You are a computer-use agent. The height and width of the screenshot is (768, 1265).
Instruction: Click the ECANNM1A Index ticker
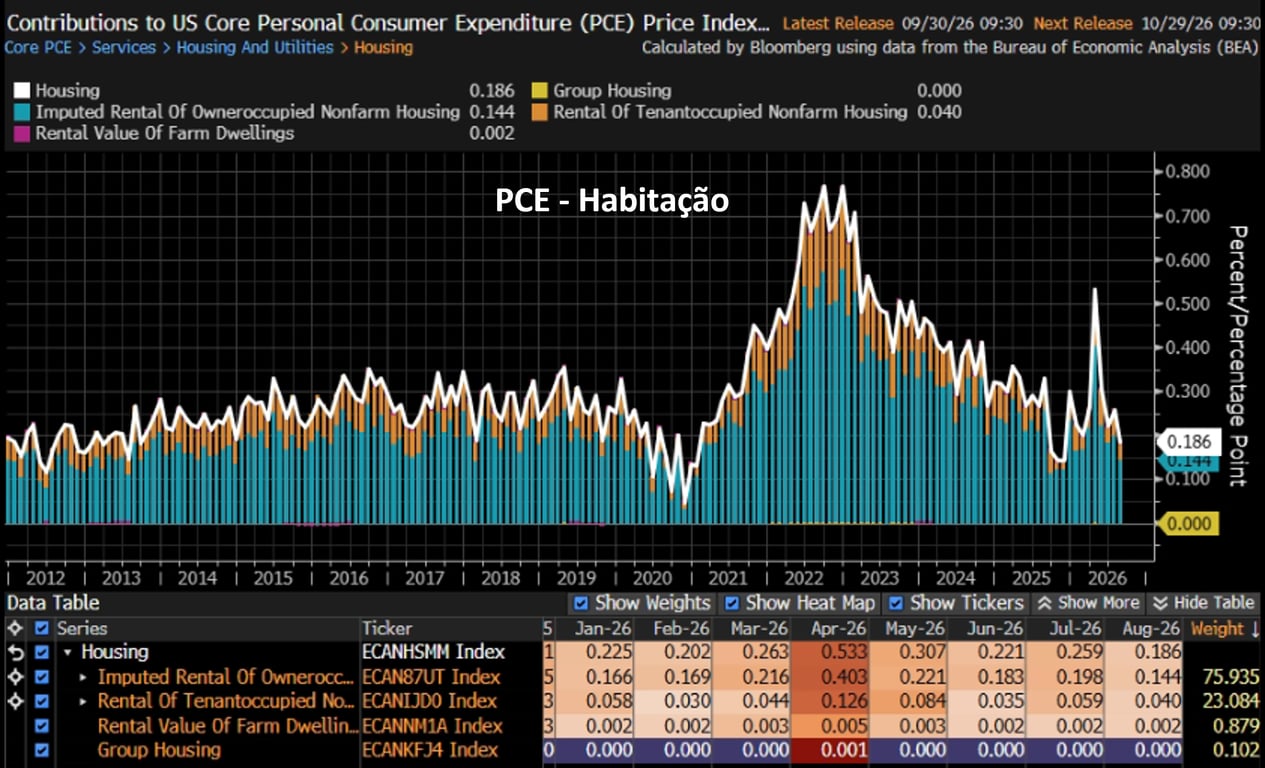(432, 725)
